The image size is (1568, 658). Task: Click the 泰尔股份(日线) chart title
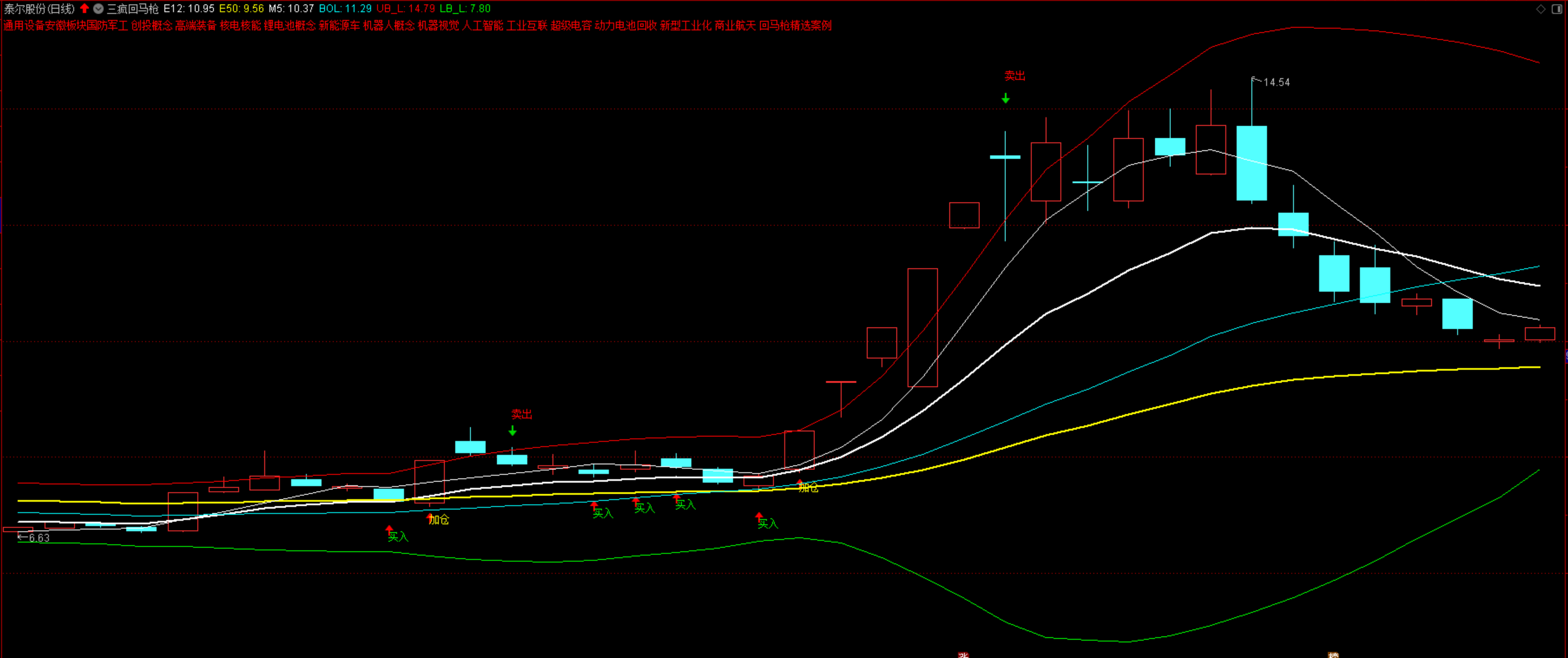click(39, 9)
